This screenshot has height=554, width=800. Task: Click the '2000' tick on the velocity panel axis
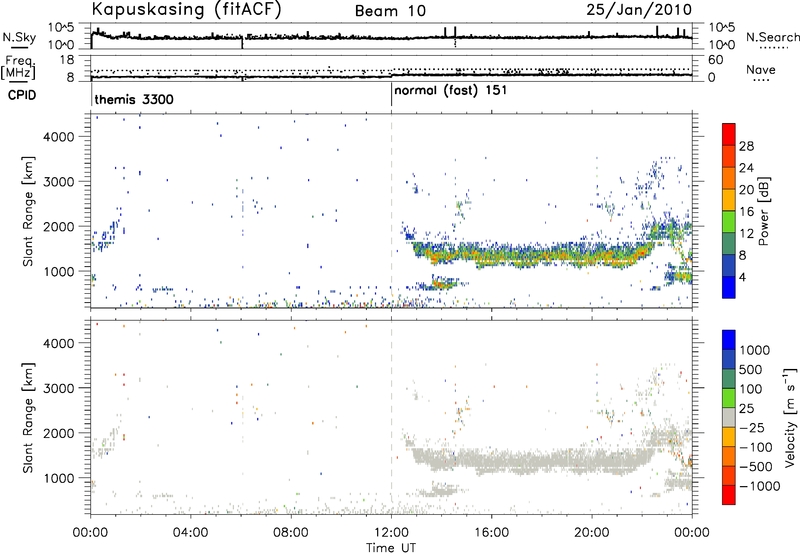pyautogui.click(x=59, y=433)
